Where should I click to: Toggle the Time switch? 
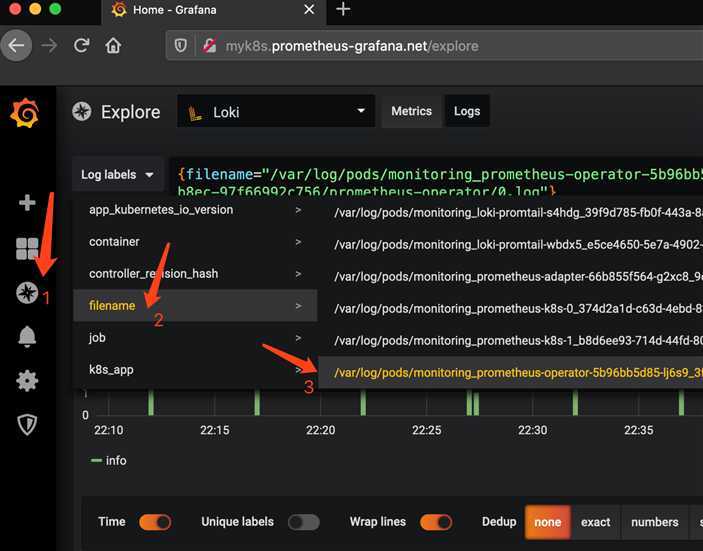click(155, 522)
